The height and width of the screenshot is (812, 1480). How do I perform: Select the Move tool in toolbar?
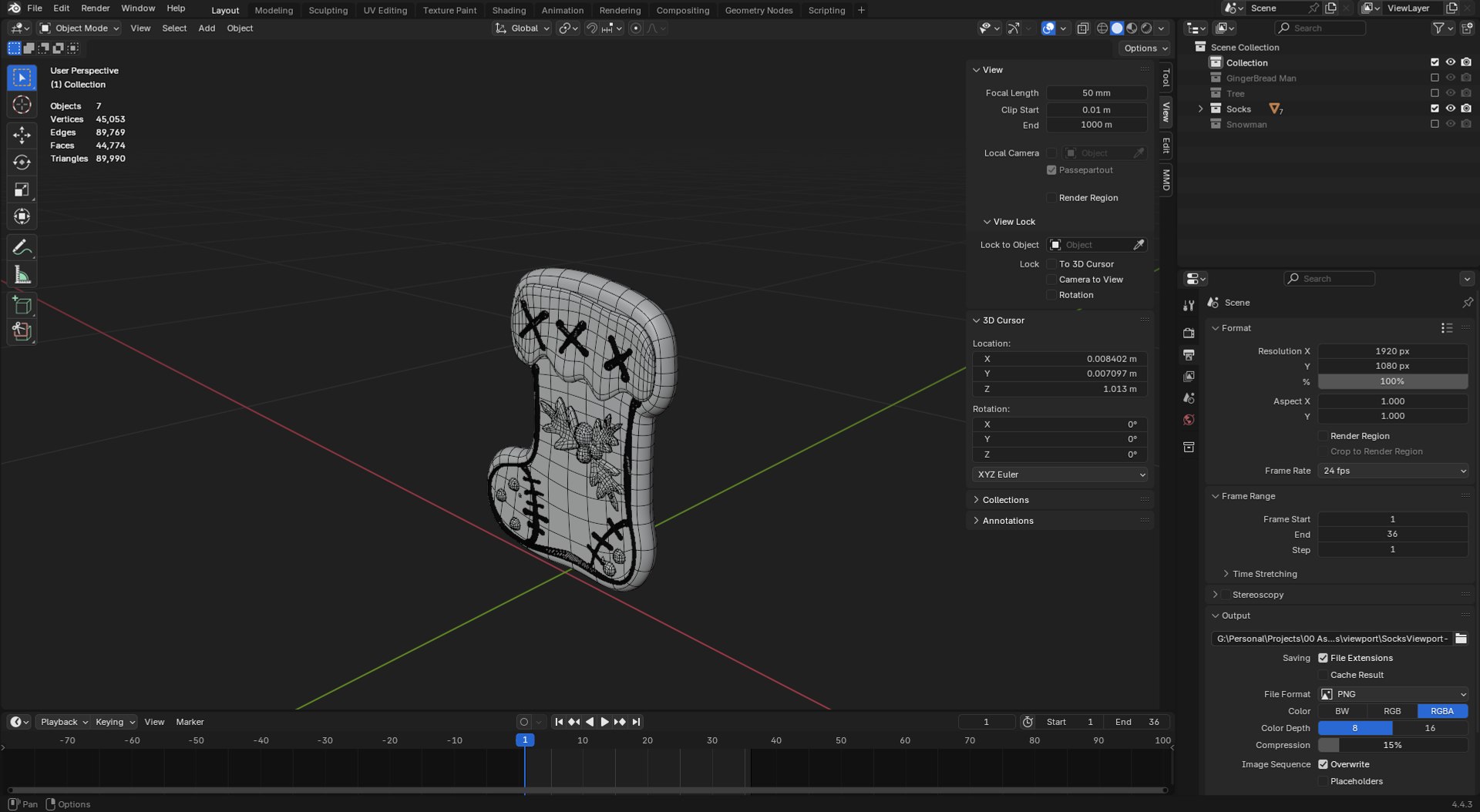[x=22, y=135]
